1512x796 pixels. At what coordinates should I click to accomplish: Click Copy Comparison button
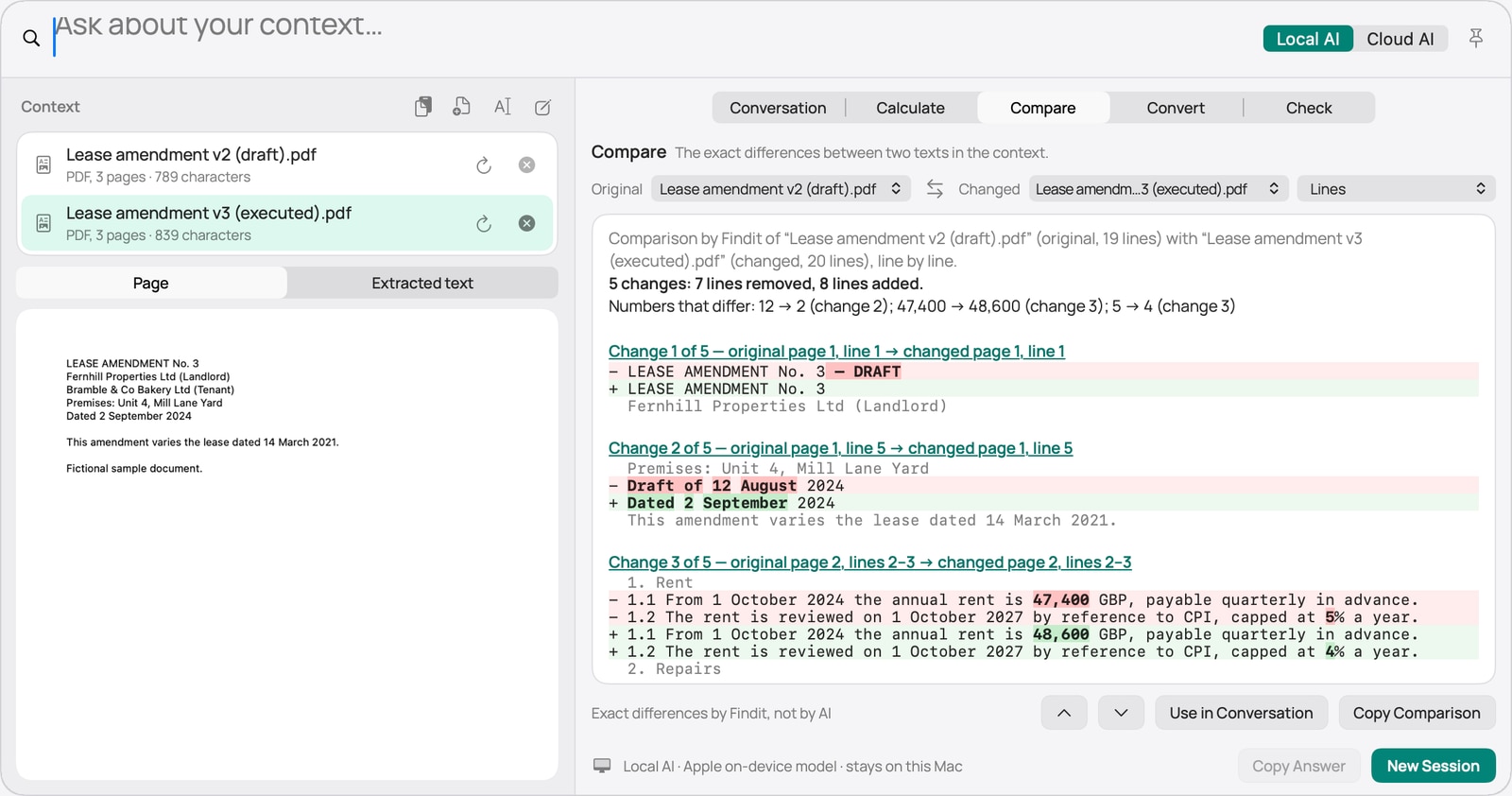(x=1417, y=713)
